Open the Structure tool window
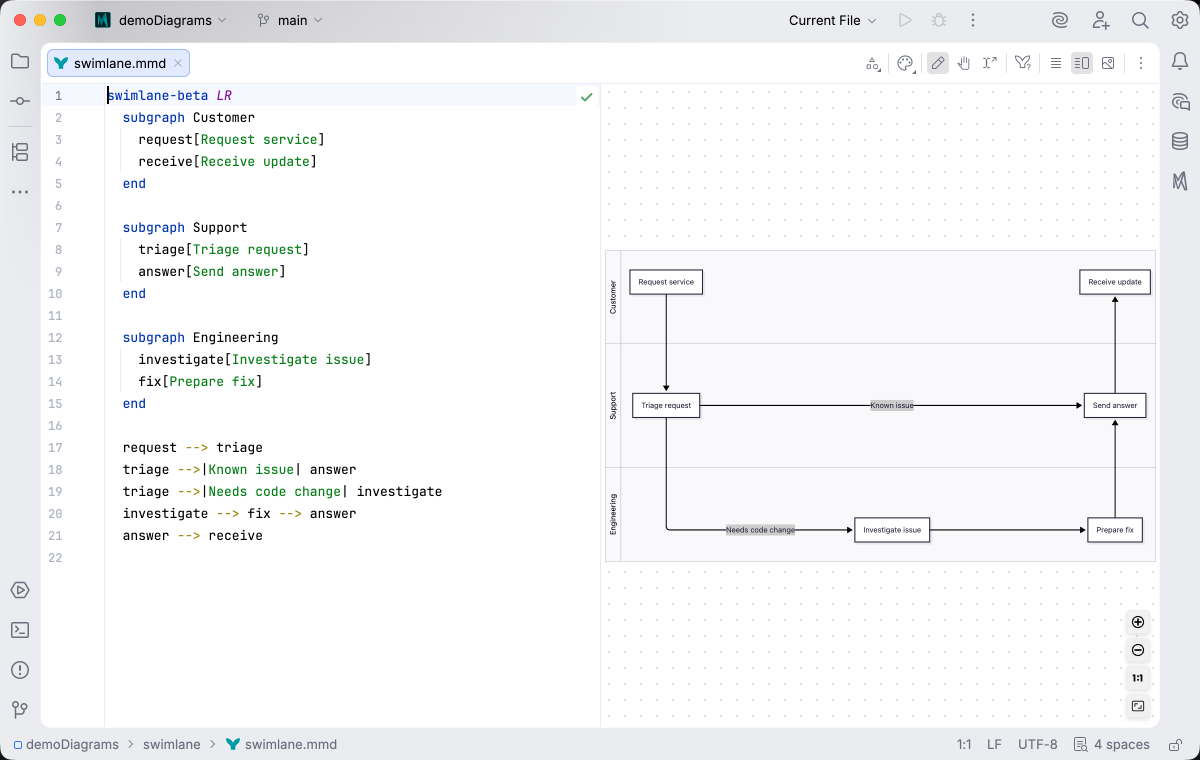This screenshot has height=760, width=1200. coord(20,152)
